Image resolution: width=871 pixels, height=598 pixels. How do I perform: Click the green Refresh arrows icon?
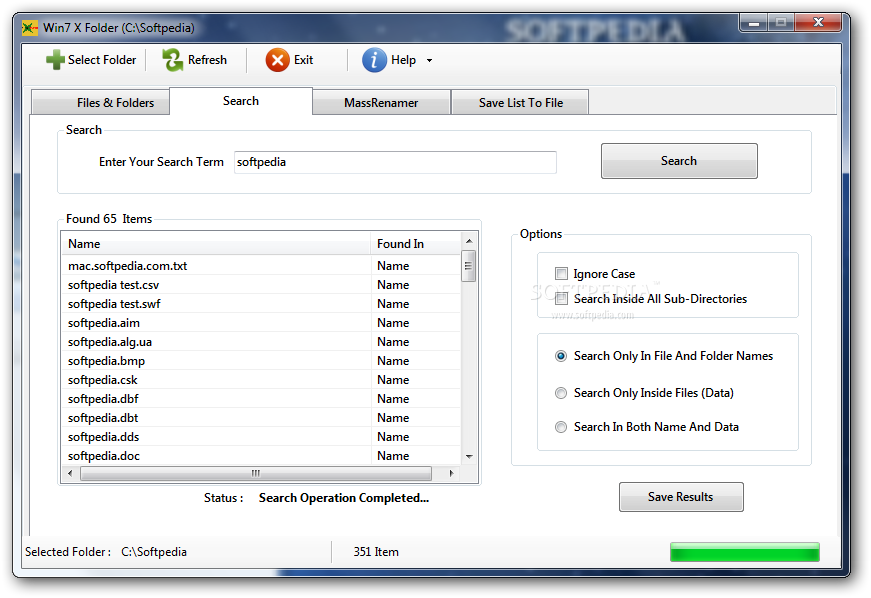172,60
